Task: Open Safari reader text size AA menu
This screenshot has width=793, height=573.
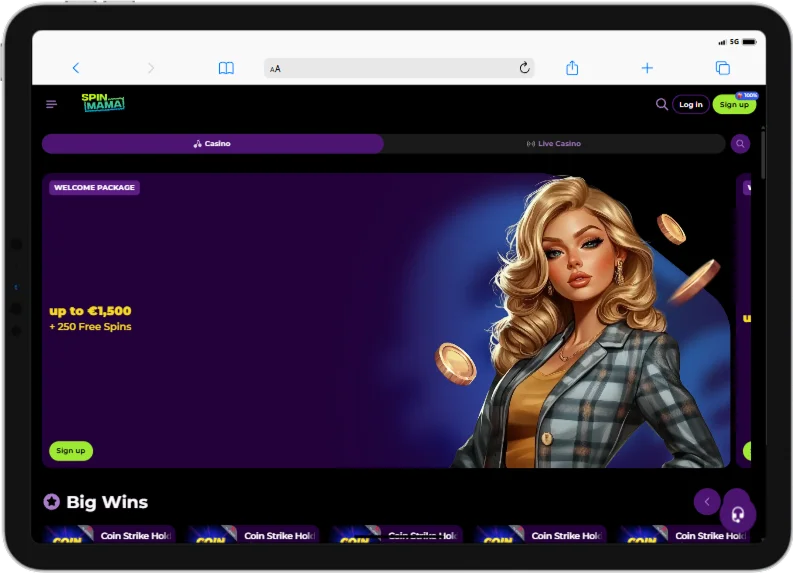Action: tap(276, 69)
